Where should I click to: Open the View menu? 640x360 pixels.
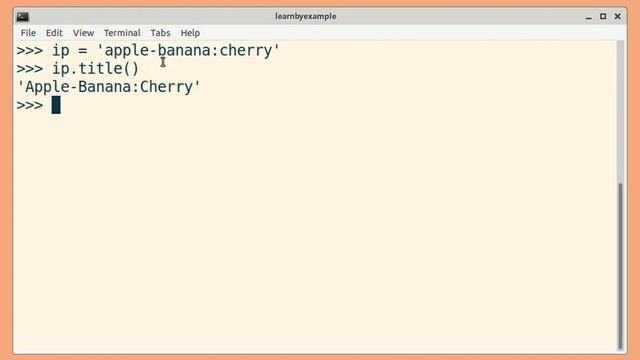pos(83,33)
